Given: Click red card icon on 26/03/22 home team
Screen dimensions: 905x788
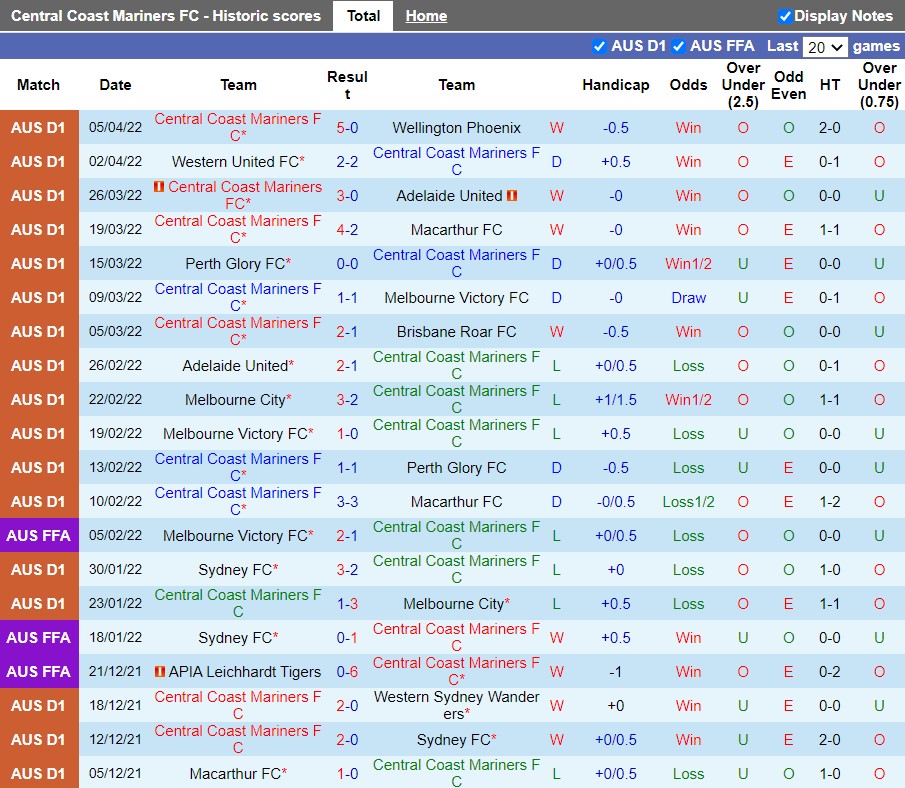Looking at the screenshot, I should [x=160, y=187].
